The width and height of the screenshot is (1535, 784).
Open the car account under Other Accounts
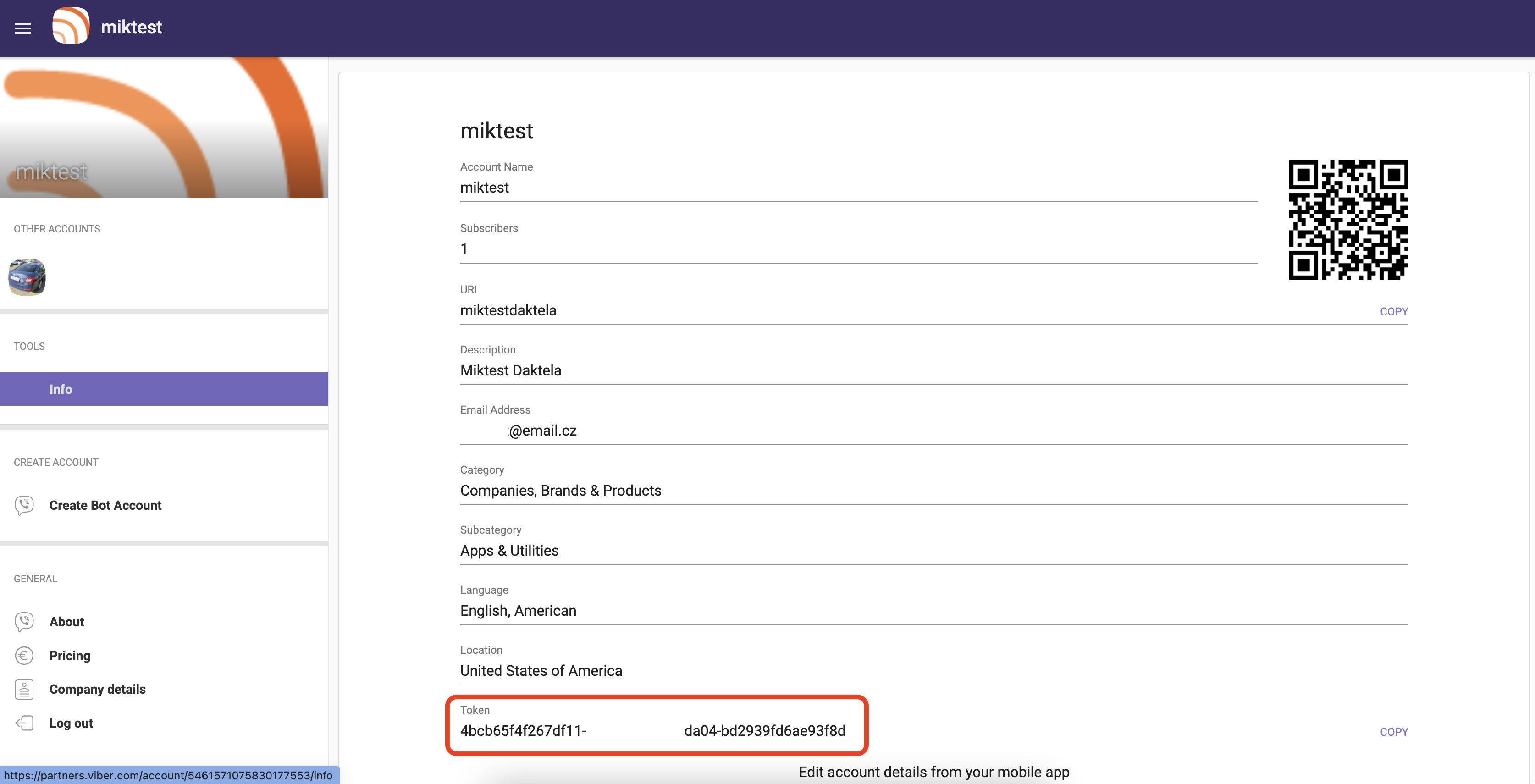[26, 277]
